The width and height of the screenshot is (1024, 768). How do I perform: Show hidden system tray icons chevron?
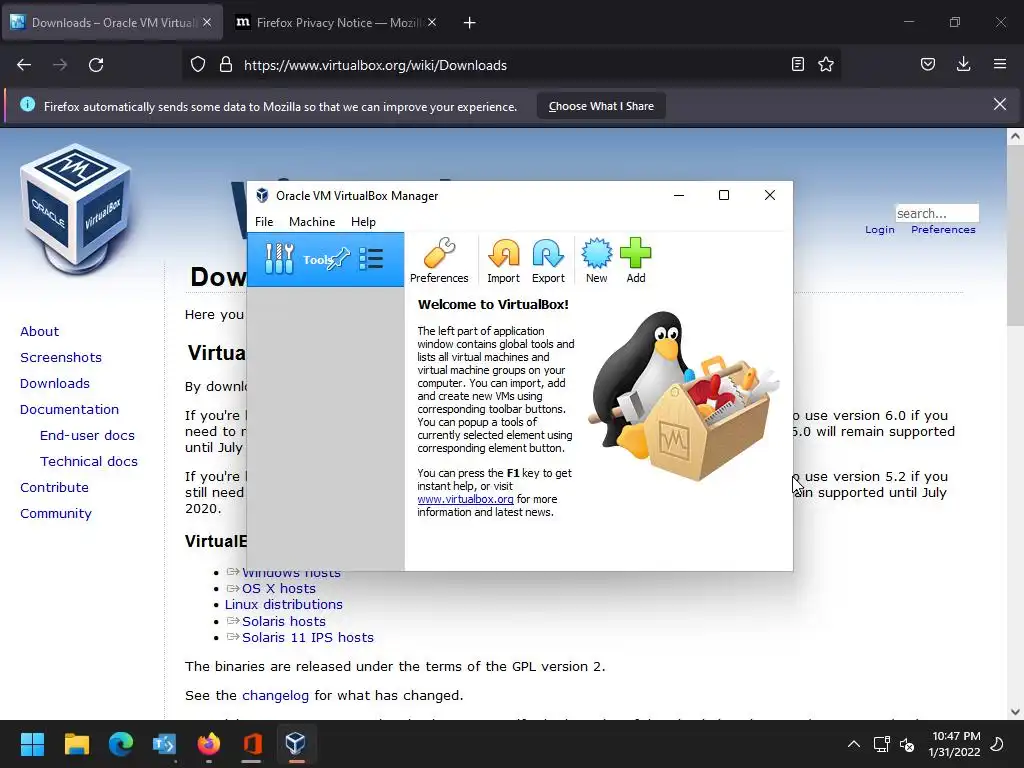coord(853,744)
